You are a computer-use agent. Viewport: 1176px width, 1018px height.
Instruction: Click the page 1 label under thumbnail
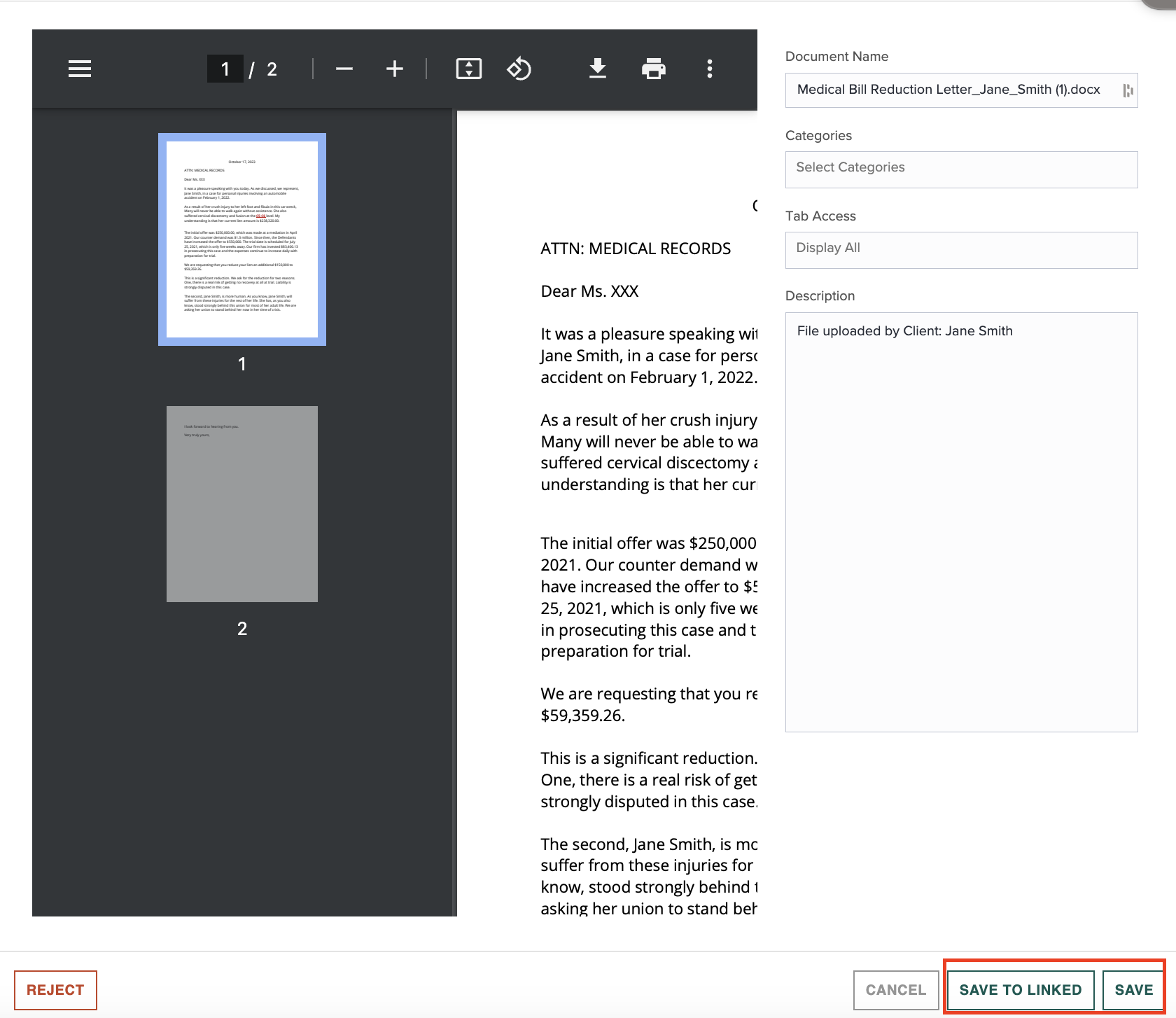[242, 364]
